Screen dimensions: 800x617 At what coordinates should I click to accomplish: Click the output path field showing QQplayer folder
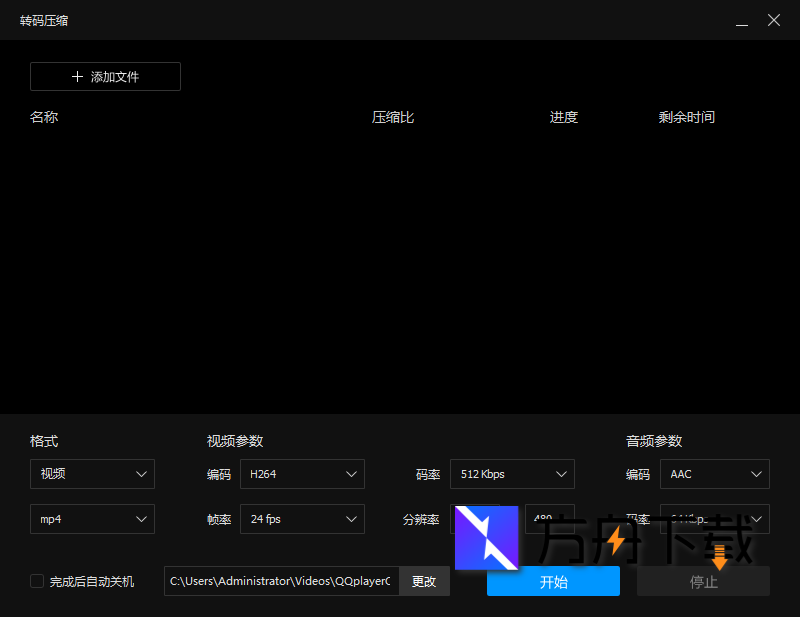coord(280,581)
